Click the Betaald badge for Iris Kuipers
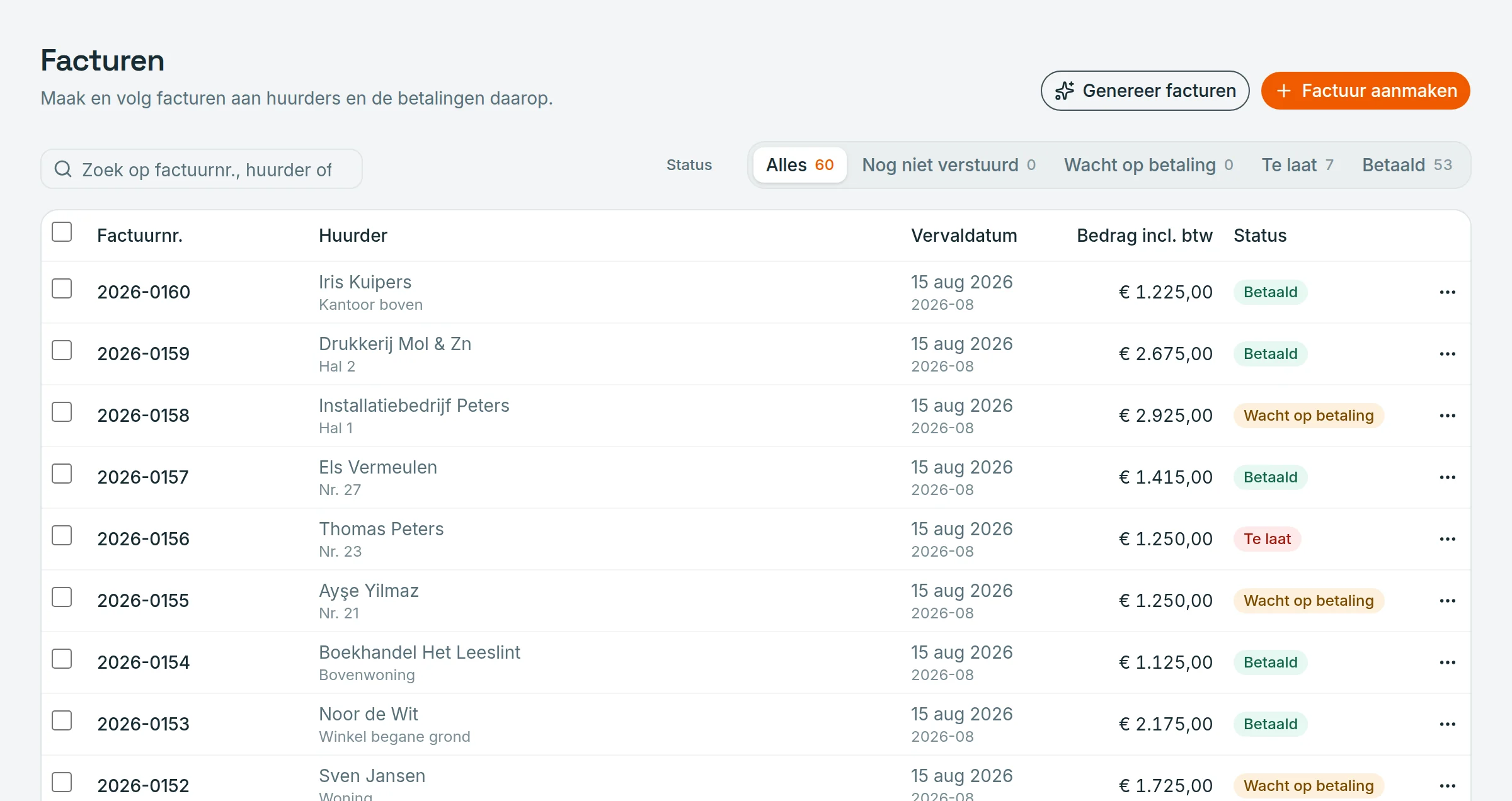 (1270, 292)
